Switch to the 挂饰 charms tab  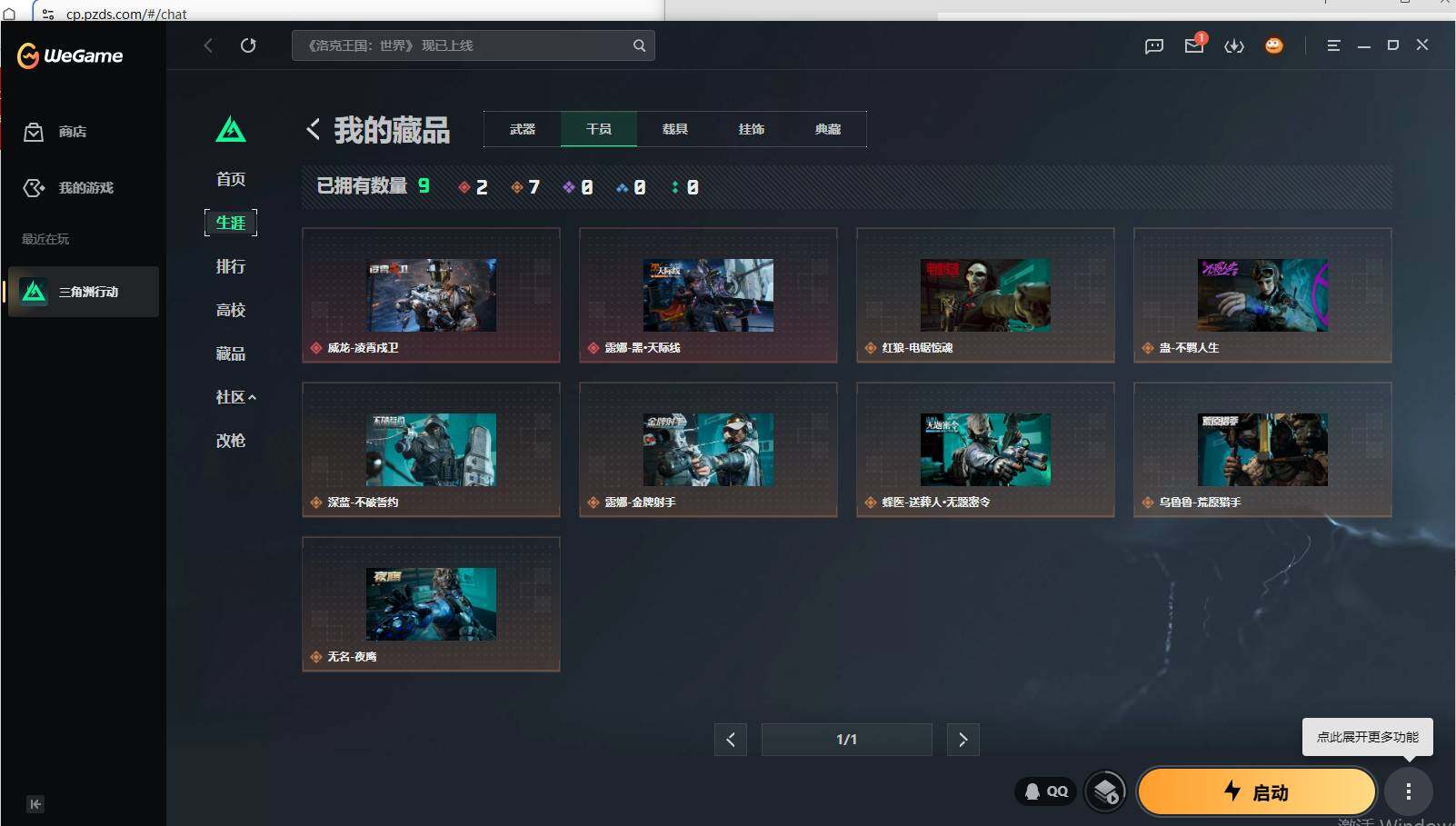tap(752, 129)
